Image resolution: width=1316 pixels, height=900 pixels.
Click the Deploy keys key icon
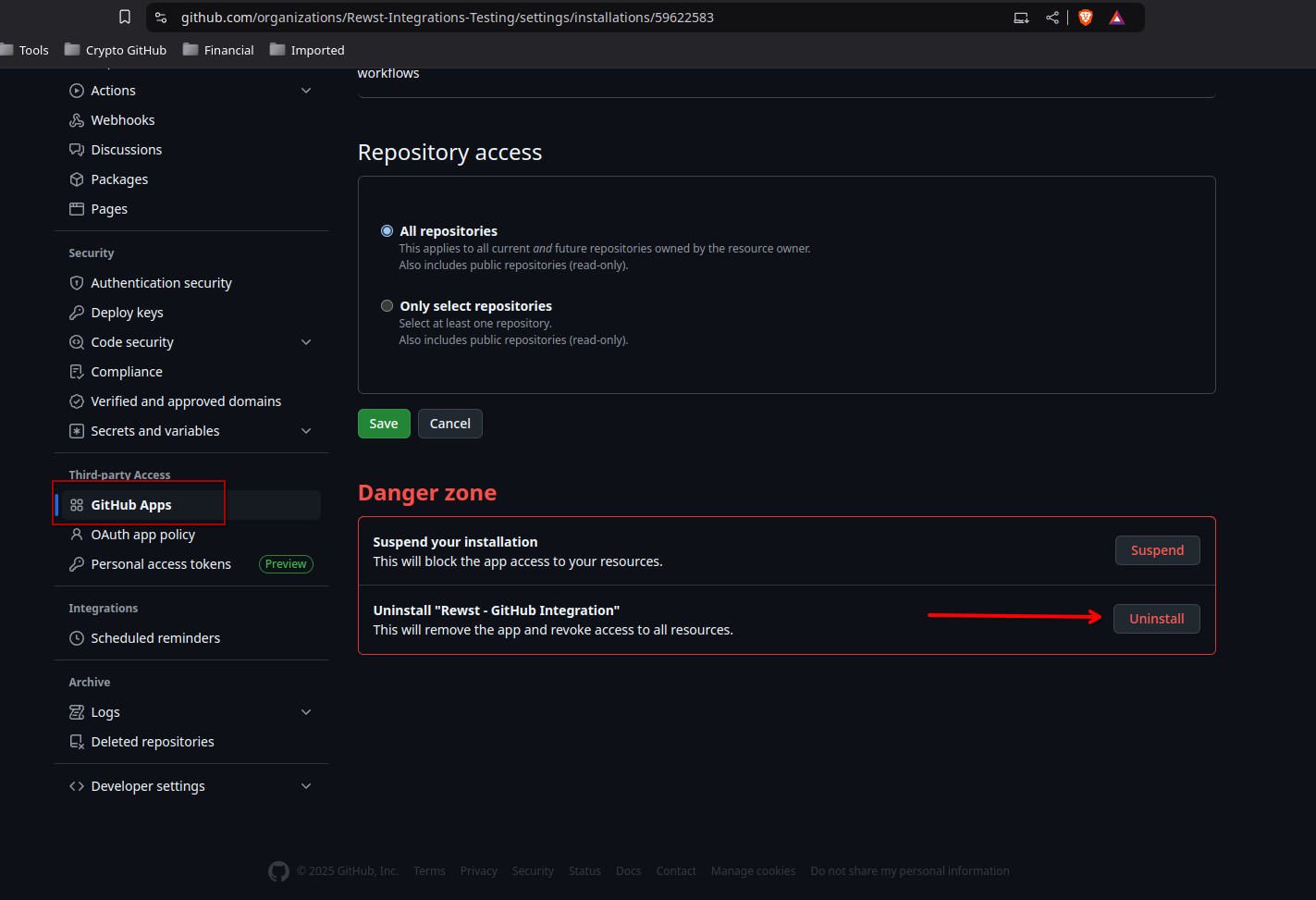pos(77,313)
